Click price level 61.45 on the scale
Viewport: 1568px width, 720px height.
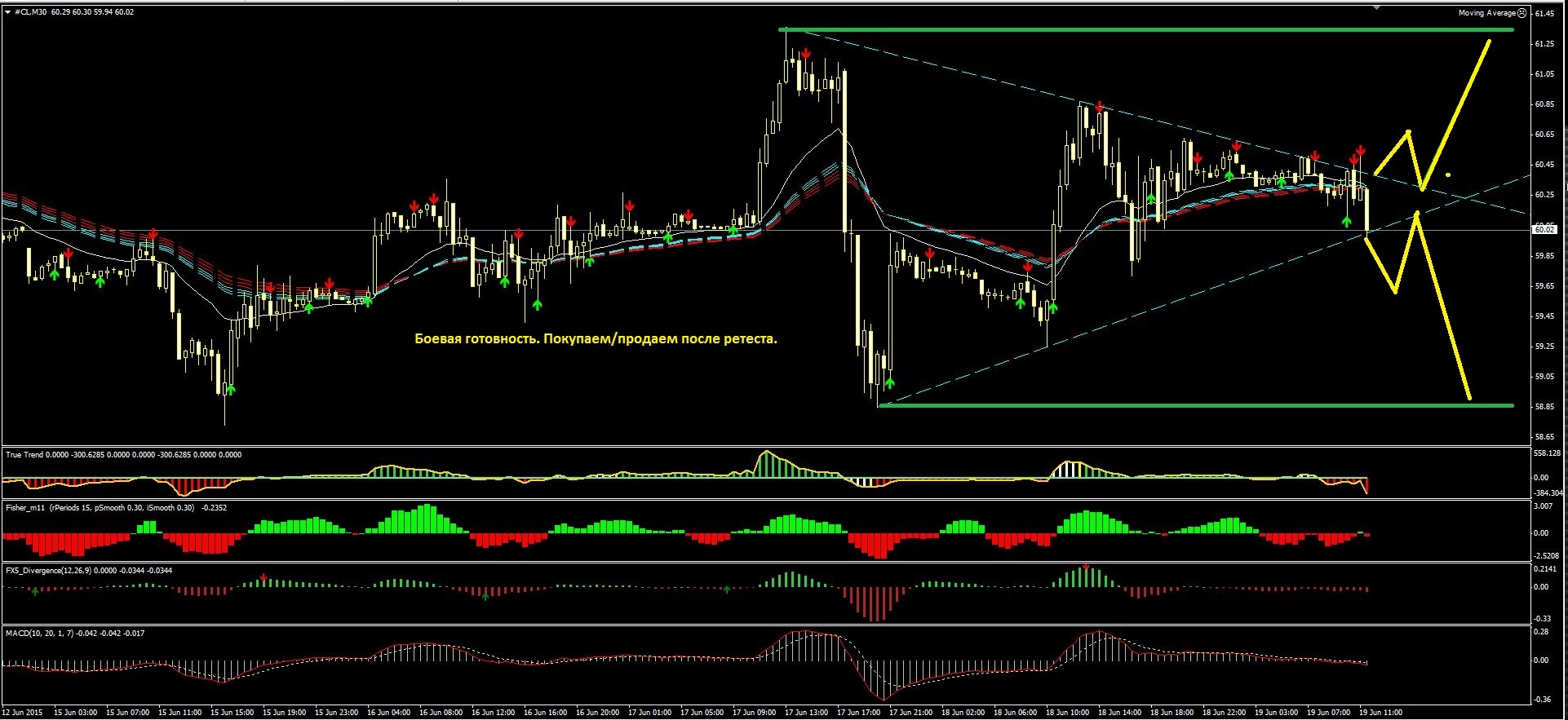click(x=1544, y=14)
